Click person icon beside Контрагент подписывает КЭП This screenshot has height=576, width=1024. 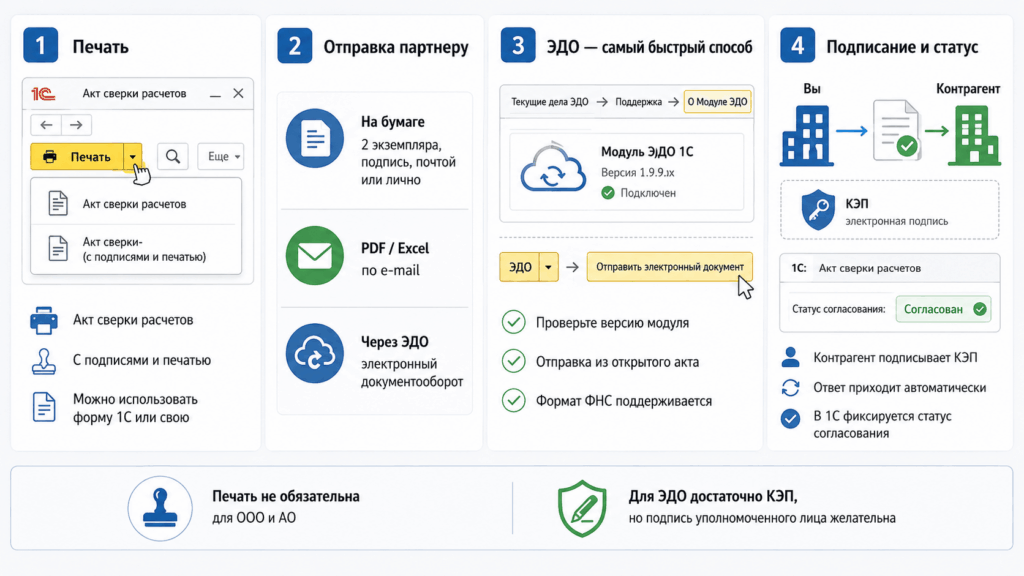click(790, 357)
